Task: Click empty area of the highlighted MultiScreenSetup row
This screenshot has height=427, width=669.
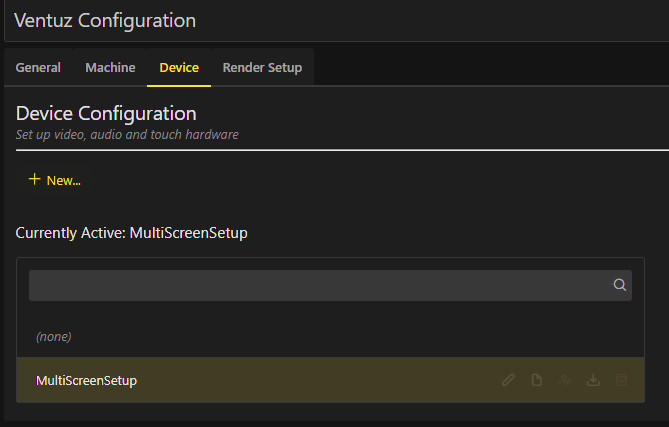Action: (x=320, y=380)
